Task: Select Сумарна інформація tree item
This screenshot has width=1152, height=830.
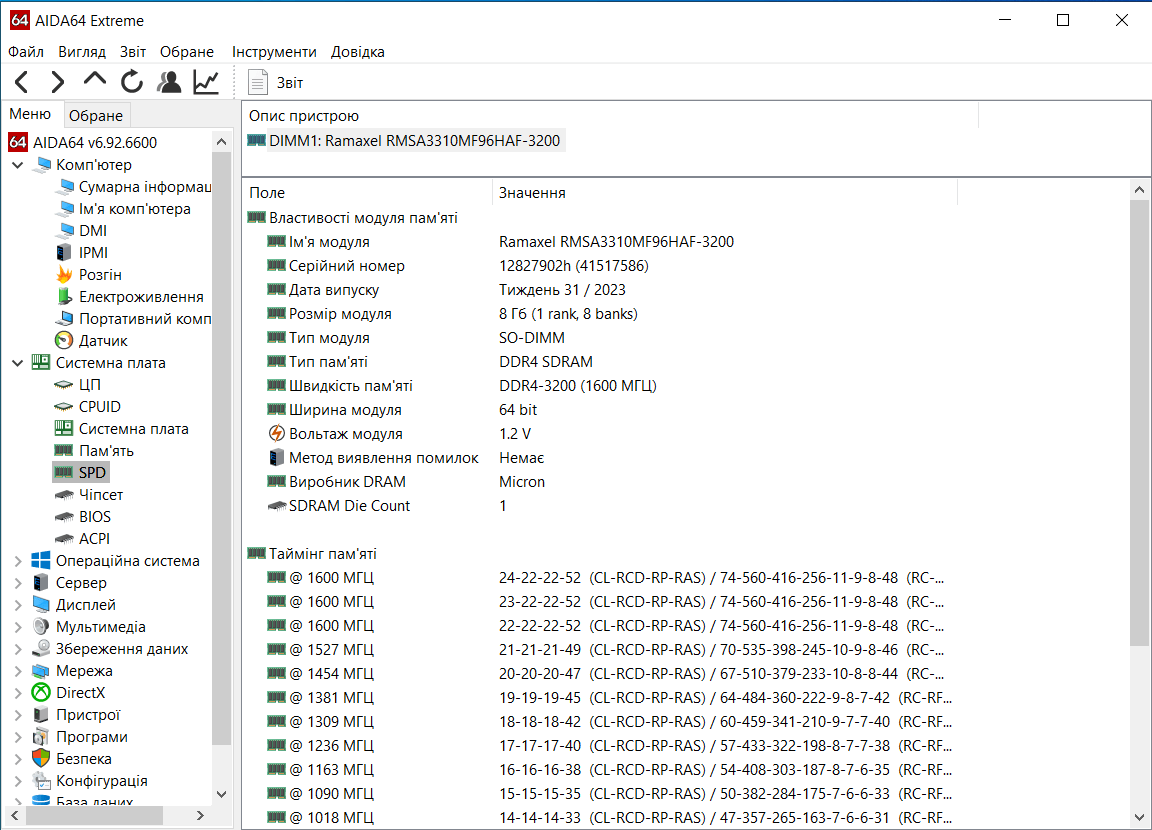Action: click(x=145, y=187)
